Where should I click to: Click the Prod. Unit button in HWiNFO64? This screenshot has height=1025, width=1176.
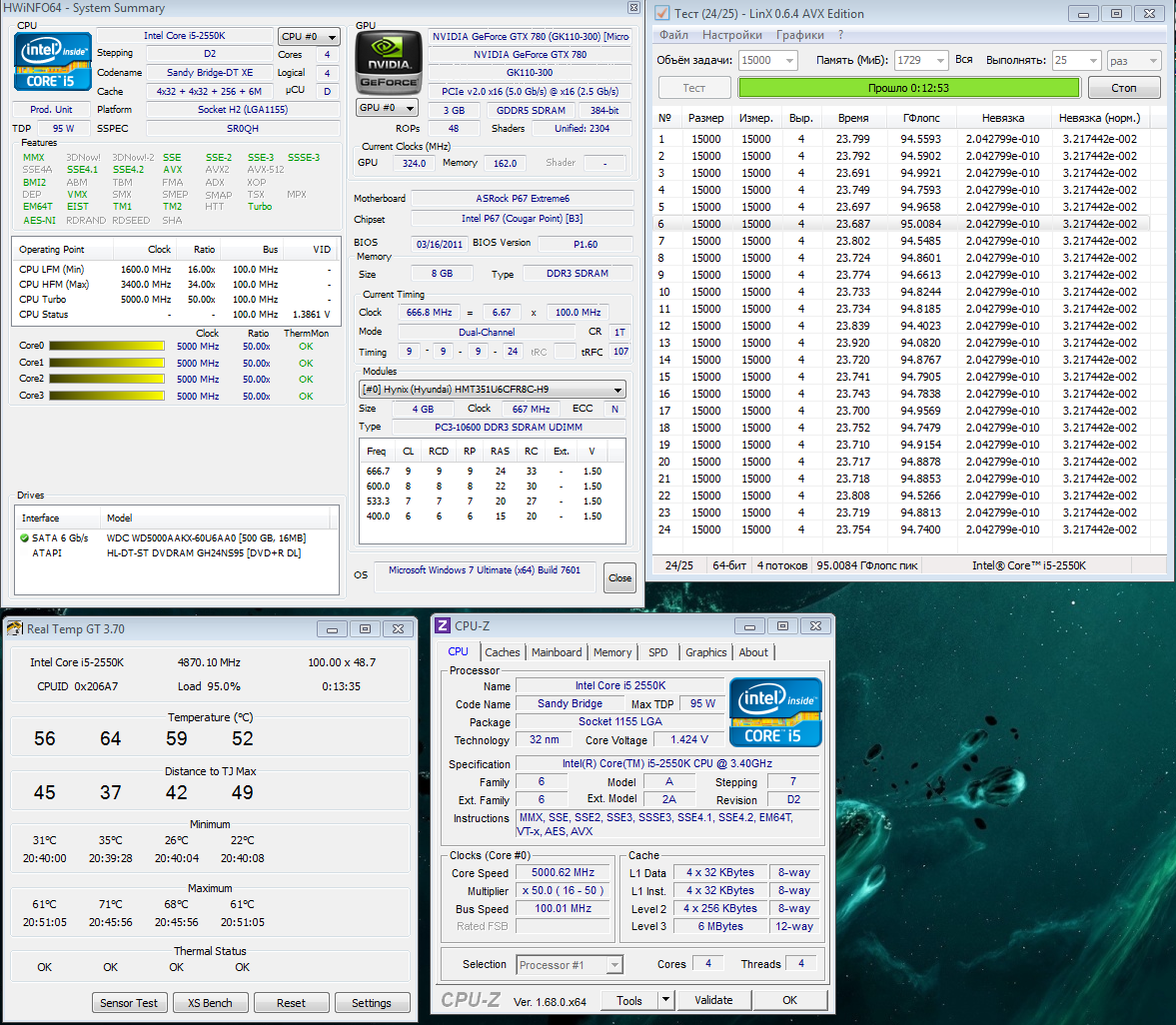pos(51,110)
